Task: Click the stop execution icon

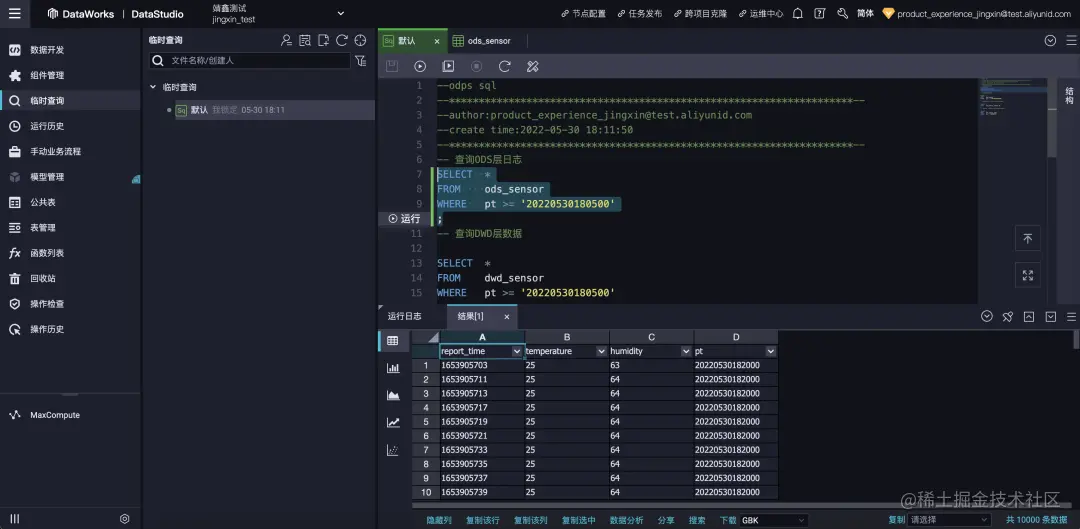Action: tap(477, 66)
